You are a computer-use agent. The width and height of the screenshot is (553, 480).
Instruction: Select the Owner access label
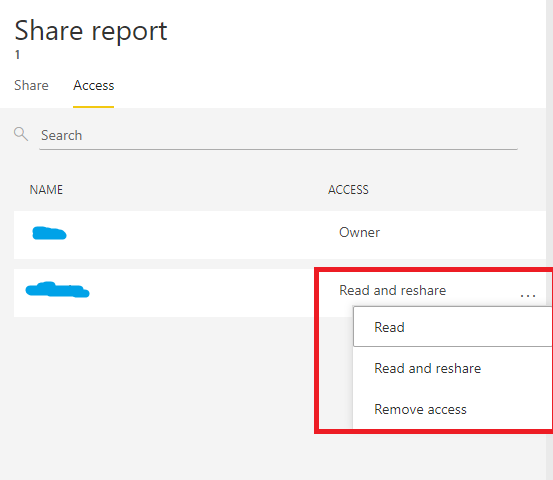point(359,232)
